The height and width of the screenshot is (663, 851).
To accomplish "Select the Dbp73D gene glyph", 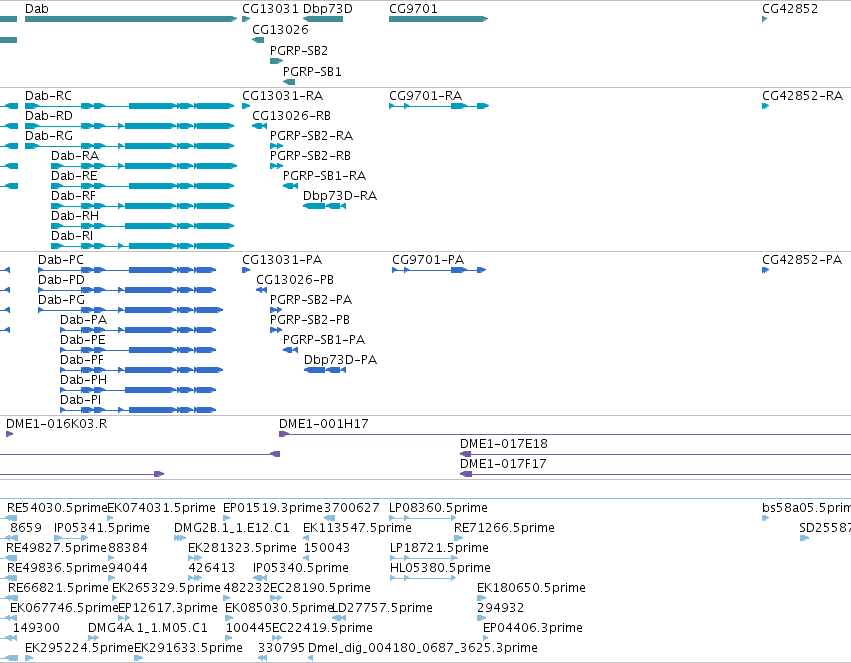I will (x=323, y=19).
